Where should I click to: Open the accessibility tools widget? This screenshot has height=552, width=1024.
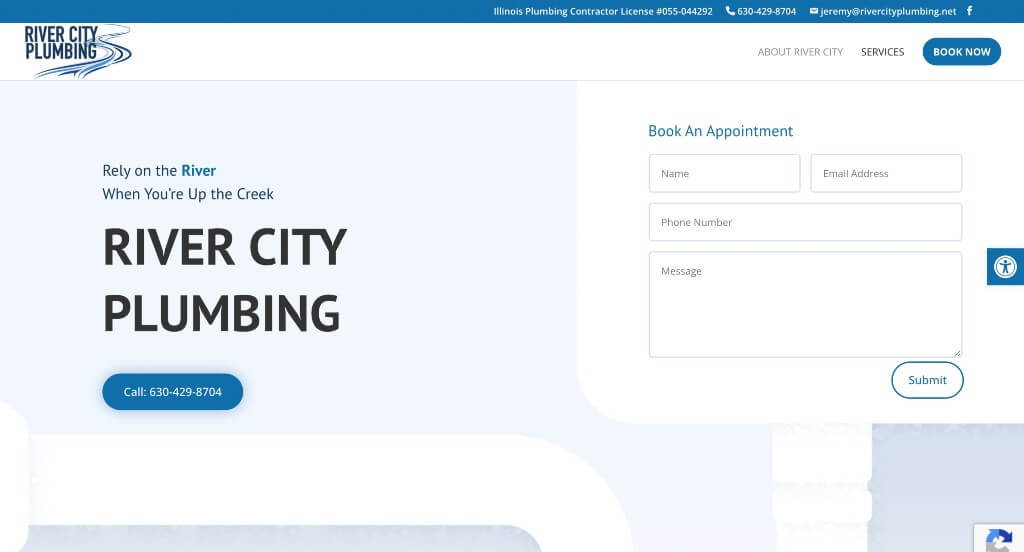(1005, 267)
